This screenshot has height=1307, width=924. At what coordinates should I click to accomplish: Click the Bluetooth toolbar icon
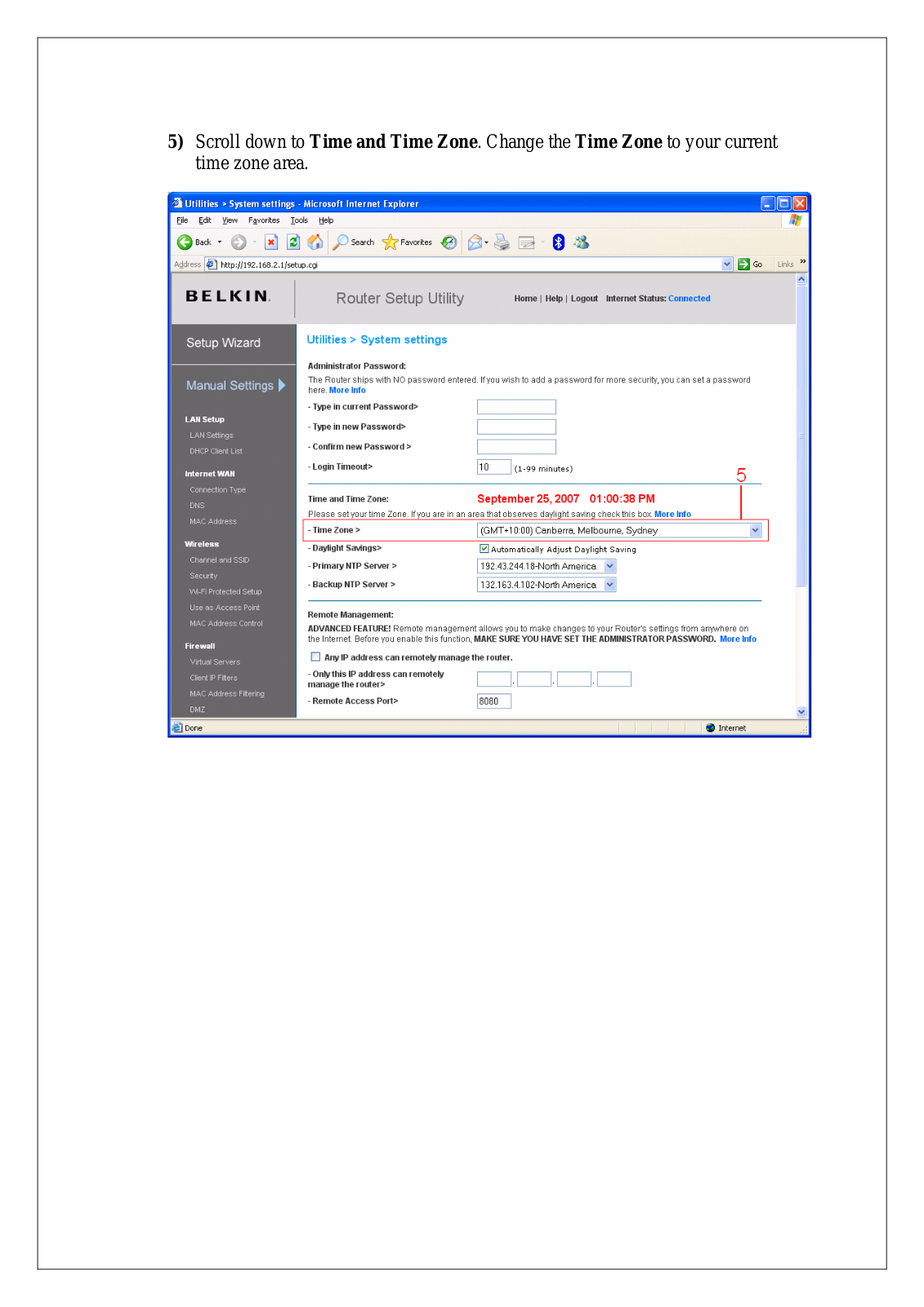pos(559,242)
